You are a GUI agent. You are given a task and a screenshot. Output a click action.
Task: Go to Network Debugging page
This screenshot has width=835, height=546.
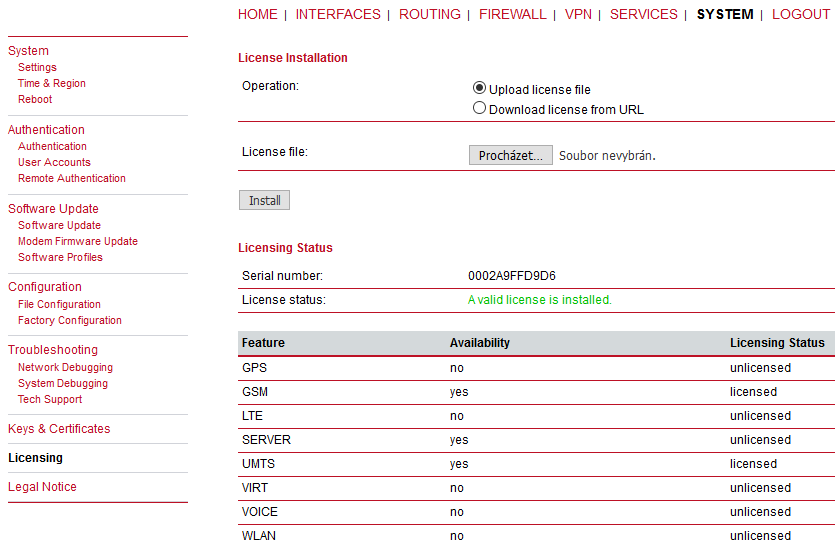coord(66,367)
